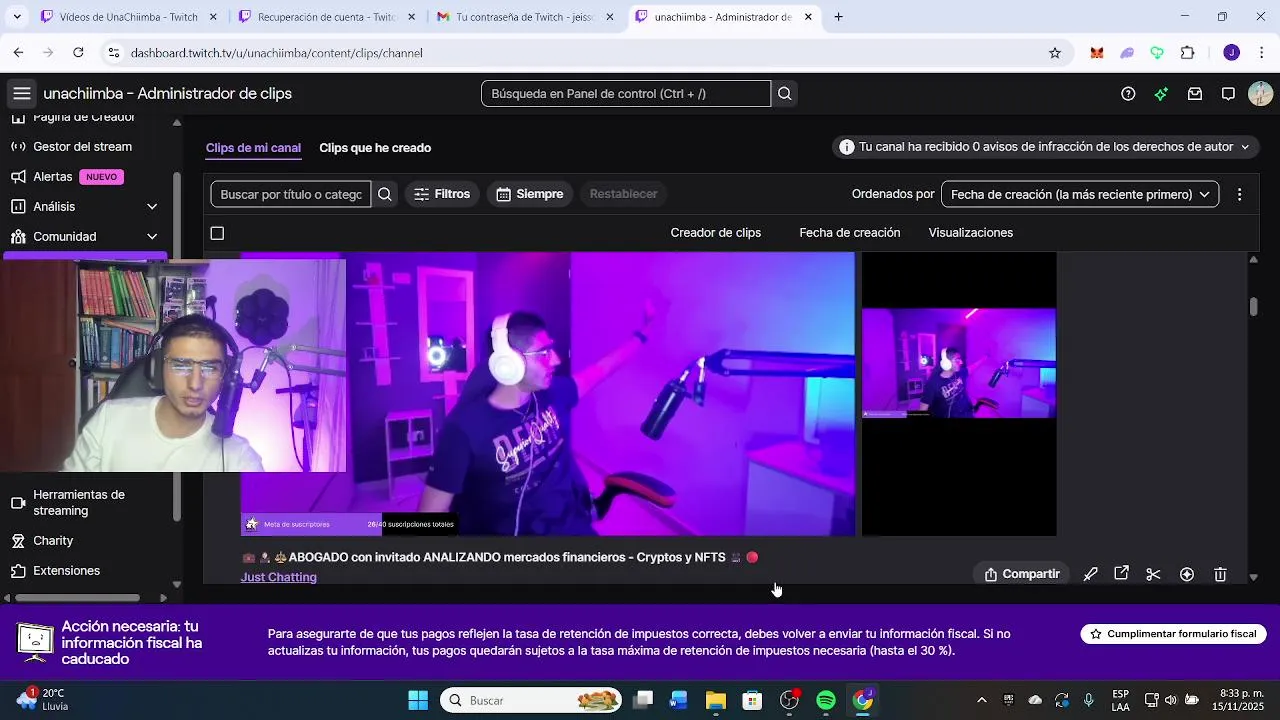The height and width of the screenshot is (720, 1280).
Task: Open the user avatar menu
Action: click(1260, 94)
